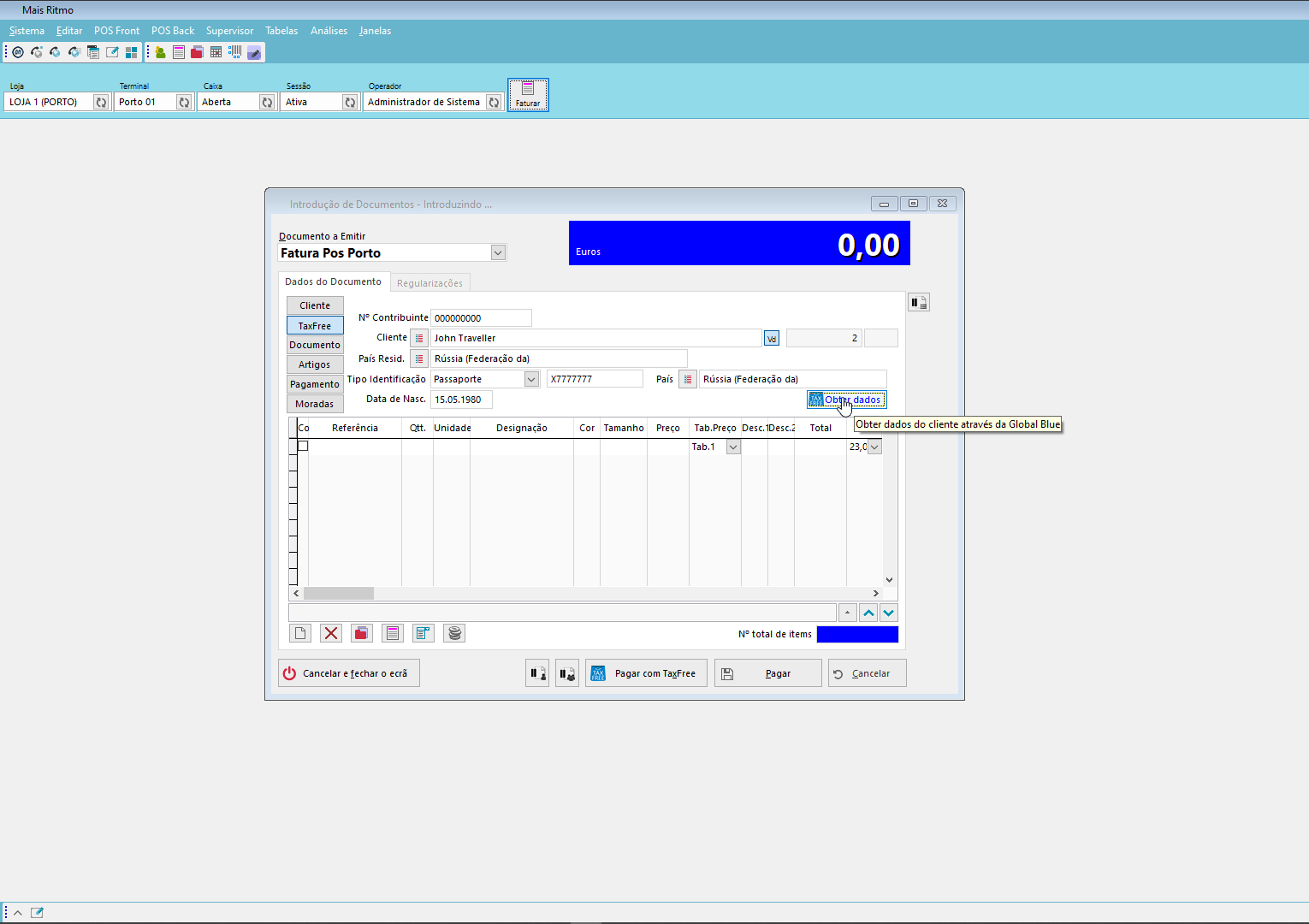Click Obter dados button

[x=846, y=400]
